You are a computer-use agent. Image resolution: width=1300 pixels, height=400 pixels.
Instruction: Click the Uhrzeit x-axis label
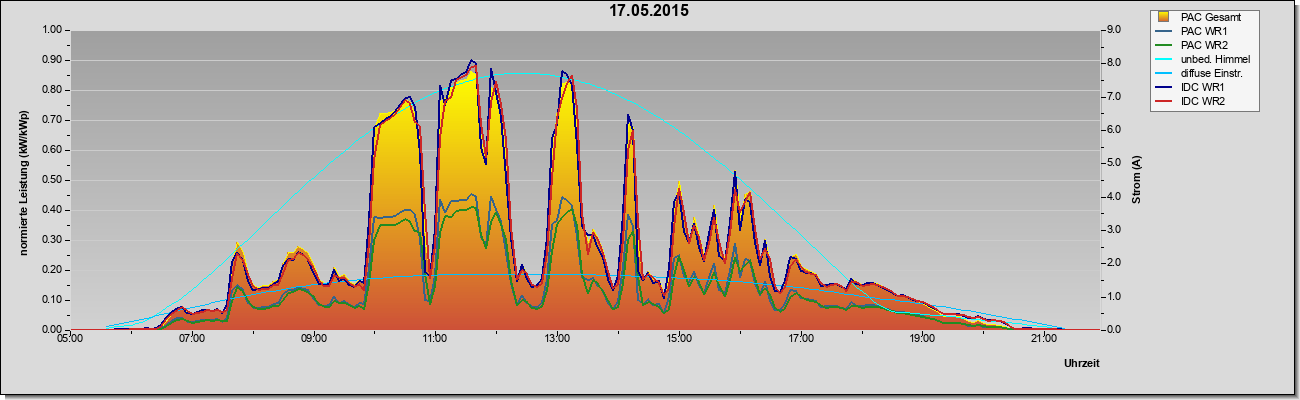1081,364
